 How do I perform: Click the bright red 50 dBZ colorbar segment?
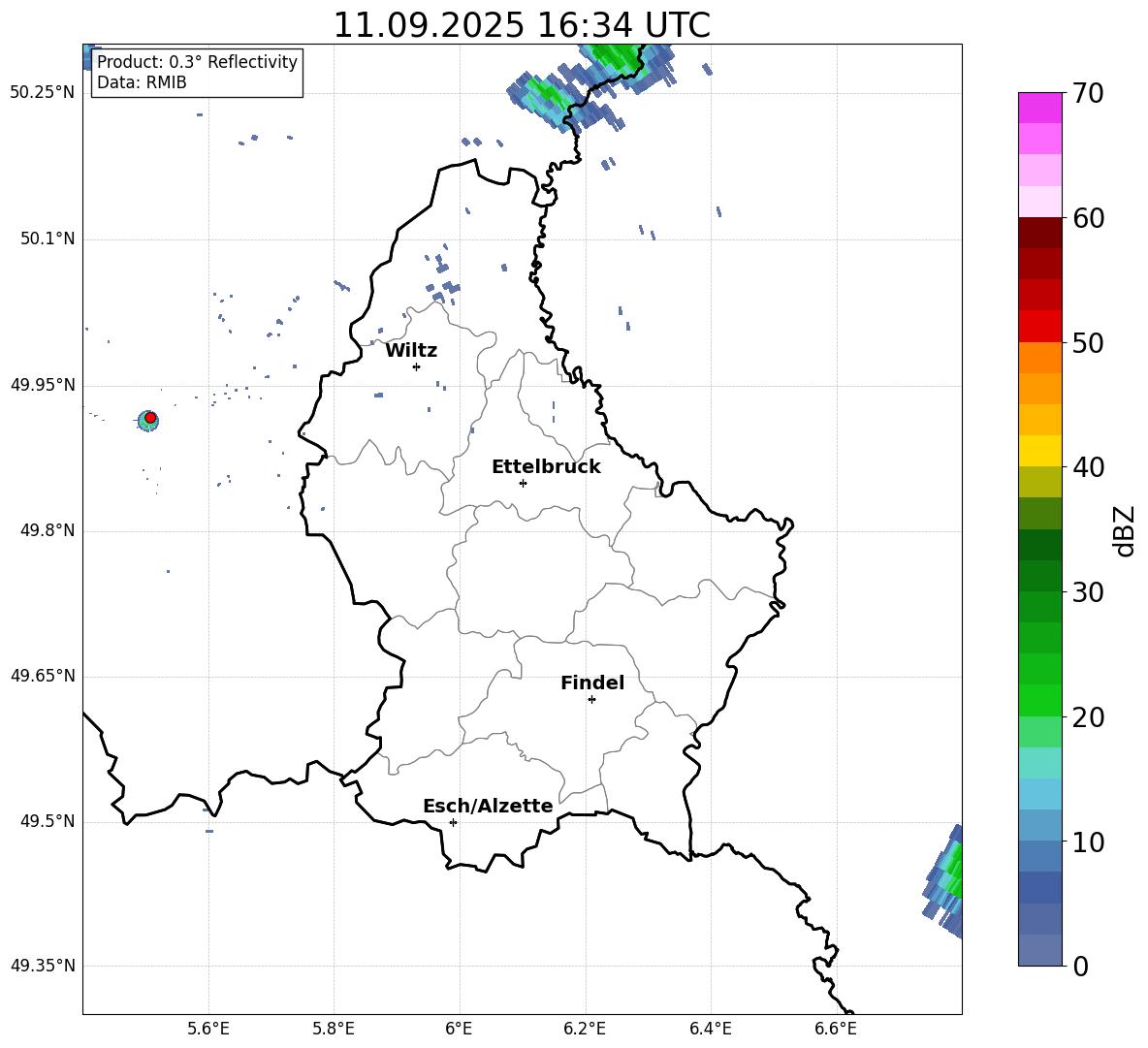(x=1039, y=327)
